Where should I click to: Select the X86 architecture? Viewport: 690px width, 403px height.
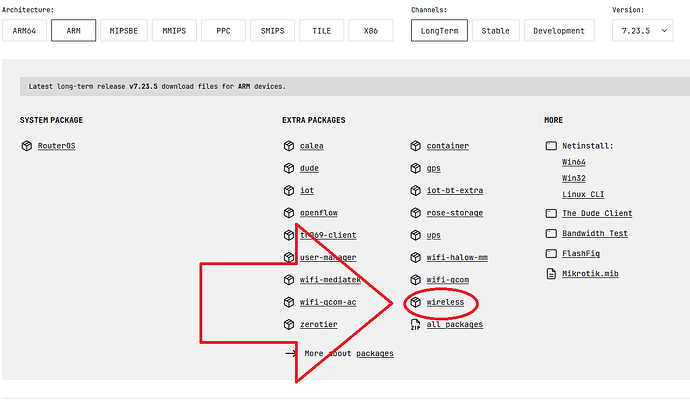[x=371, y=31]
